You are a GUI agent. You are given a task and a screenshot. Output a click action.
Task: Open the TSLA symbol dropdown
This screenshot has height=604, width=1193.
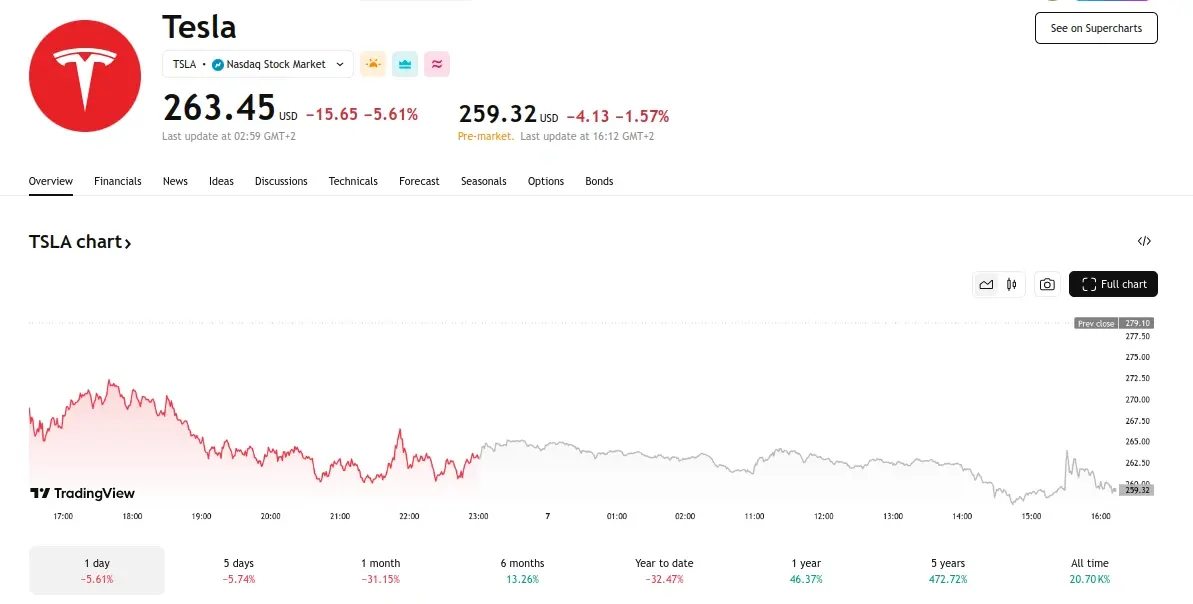(339, 63)
